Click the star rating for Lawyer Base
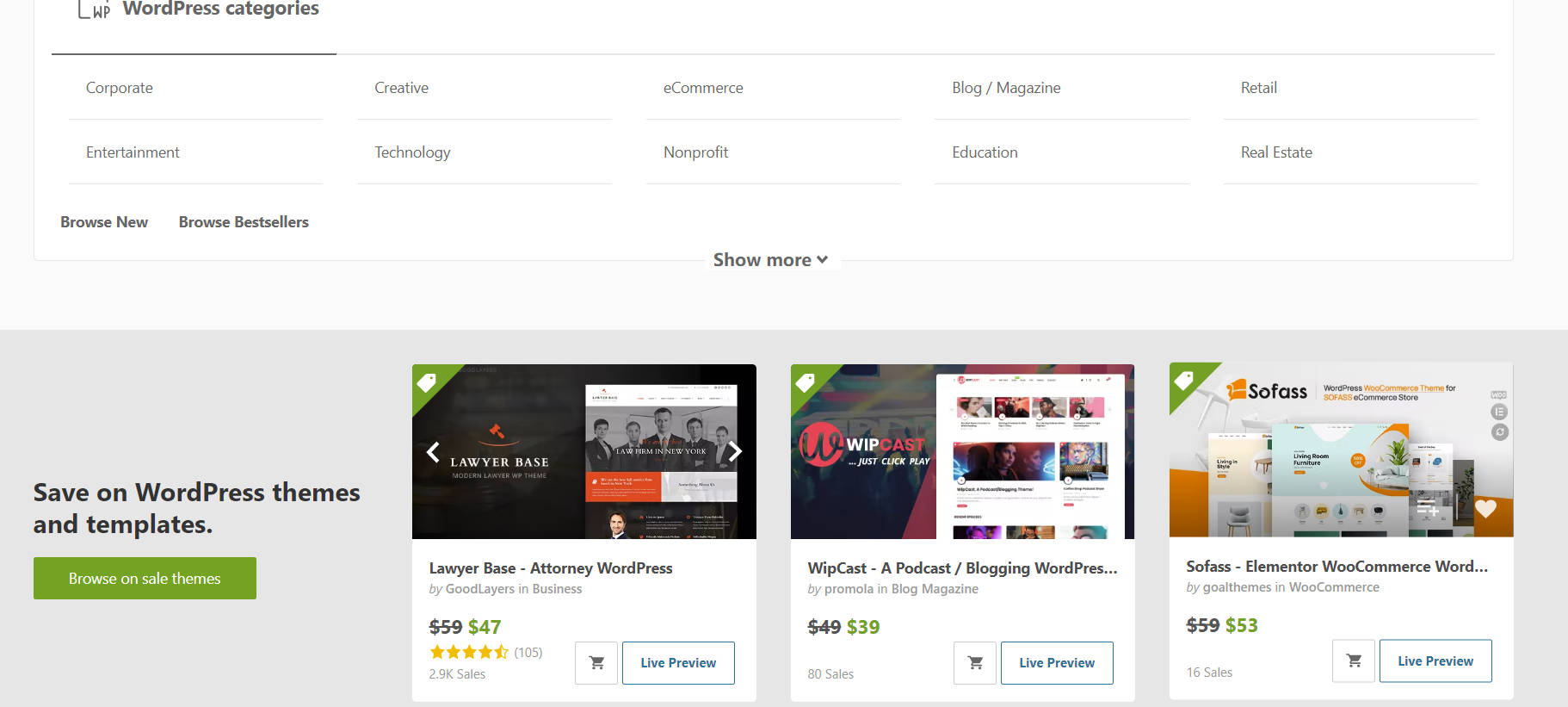 [x=469, y=652]
